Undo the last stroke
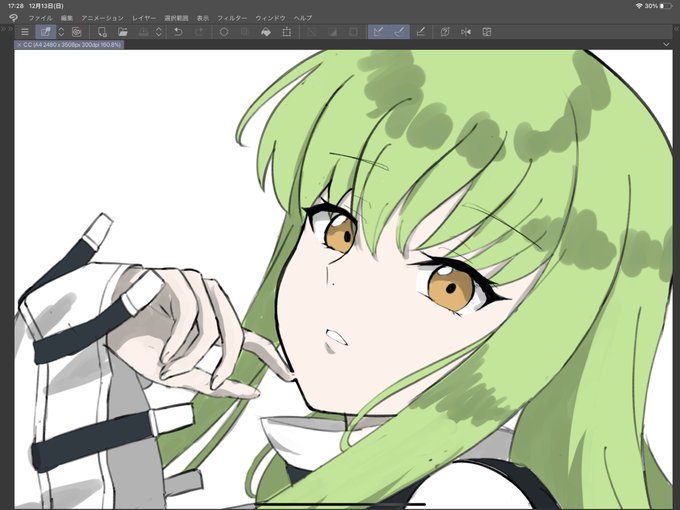The width and height of the screenshot is (680, 510). click(x=178, y=32)
